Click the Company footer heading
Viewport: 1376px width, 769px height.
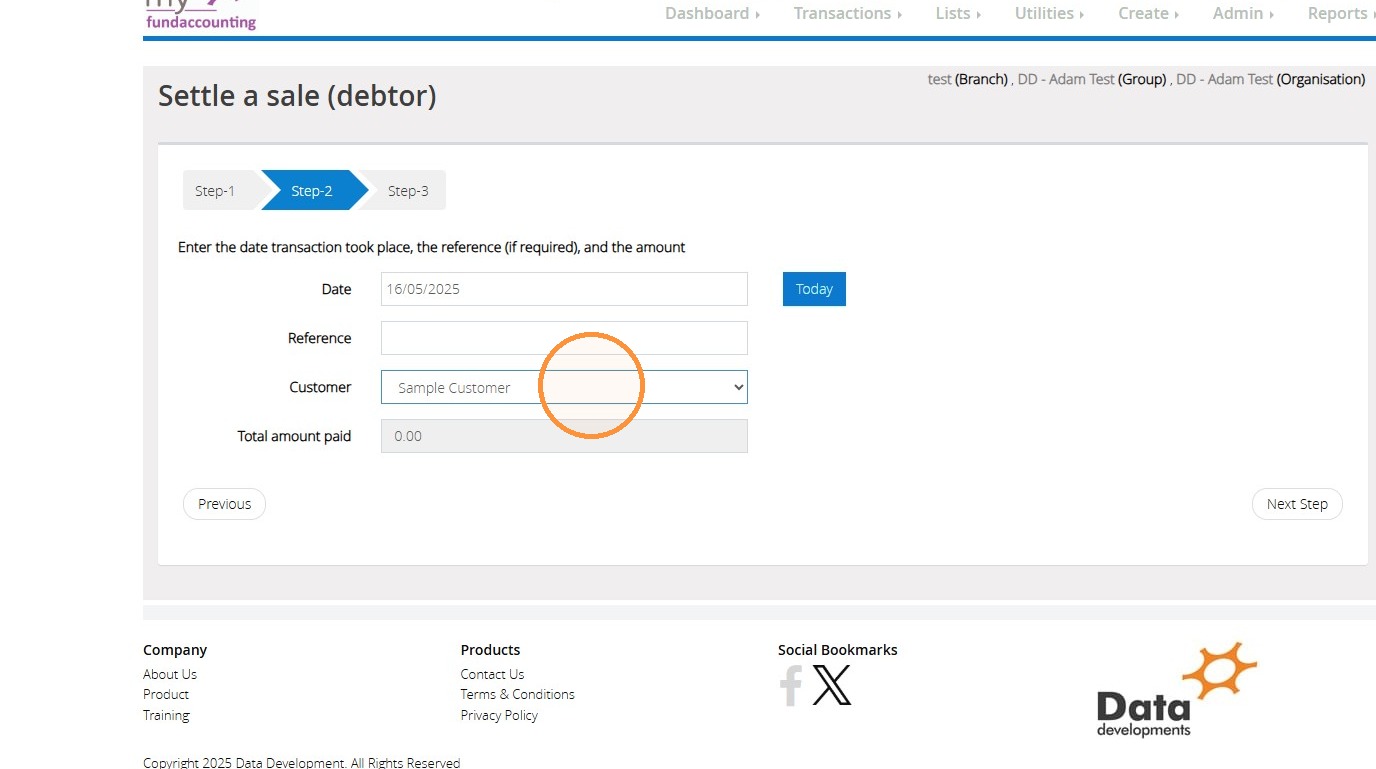pyautogui.click(x=175, y=650)
